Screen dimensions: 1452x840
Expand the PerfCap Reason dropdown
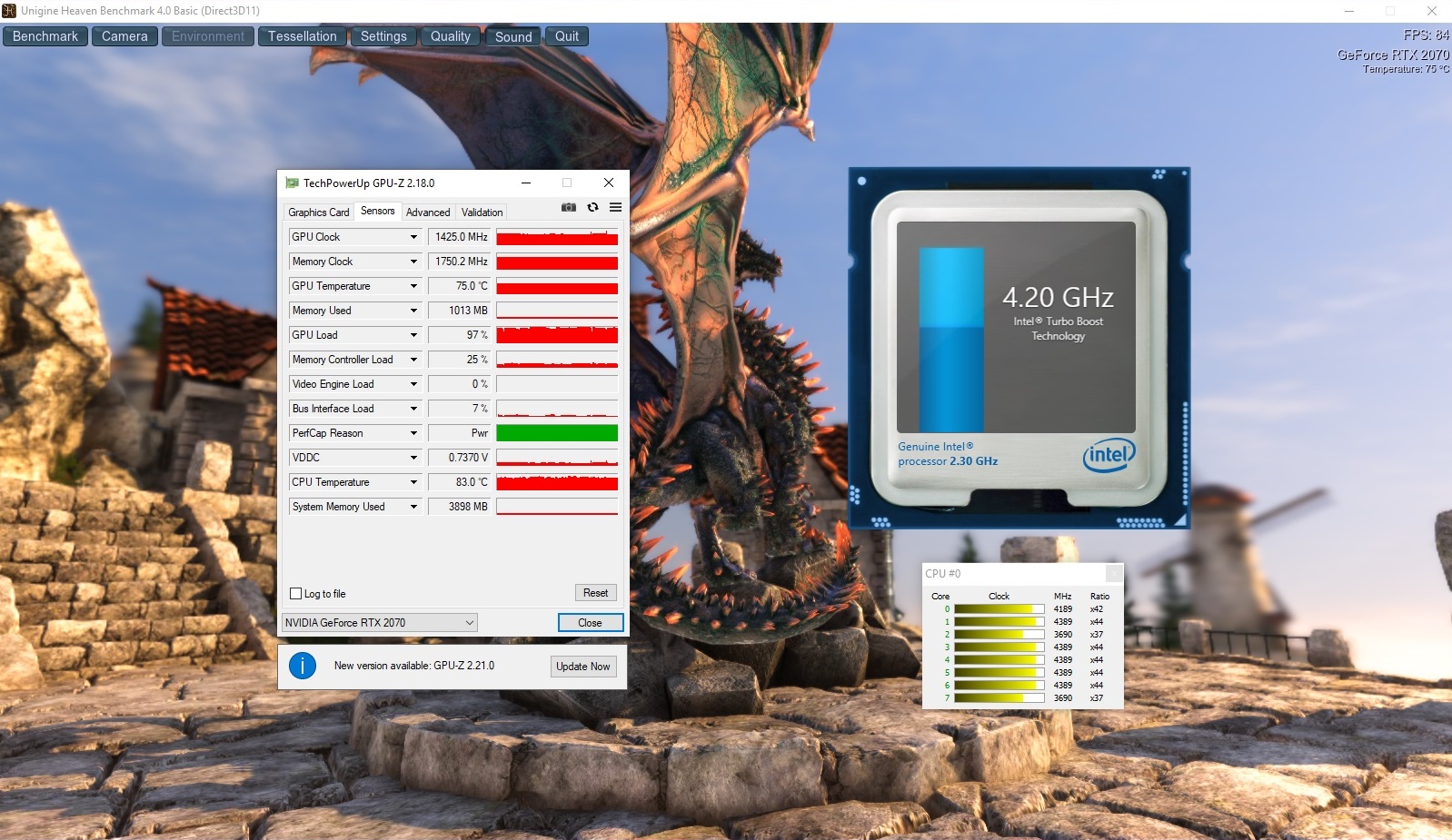413,433
